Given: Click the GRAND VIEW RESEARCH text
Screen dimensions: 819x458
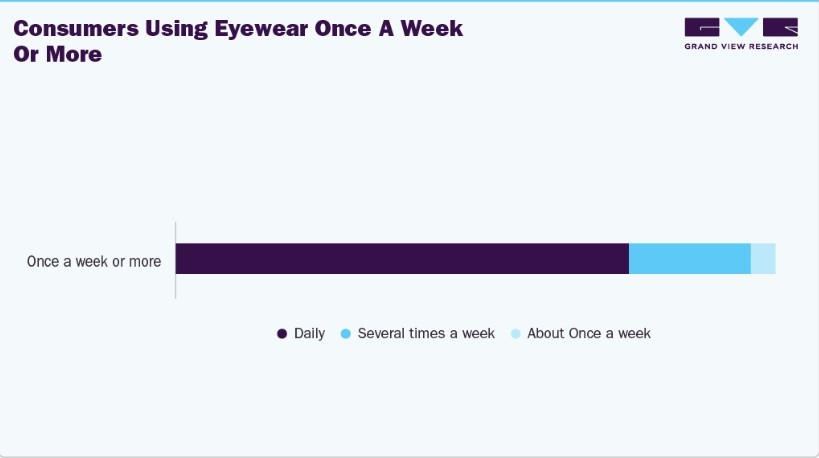Looking at the screenshot, I should click(741, 46).
